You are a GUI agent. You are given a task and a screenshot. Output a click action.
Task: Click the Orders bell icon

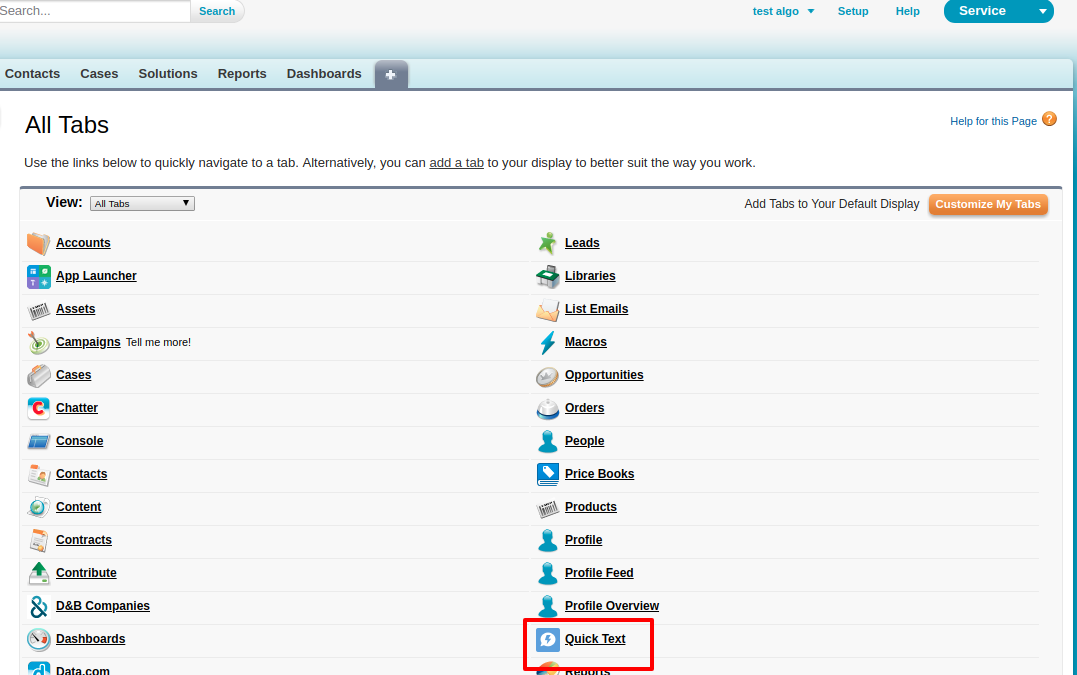(x=547, y=408)
